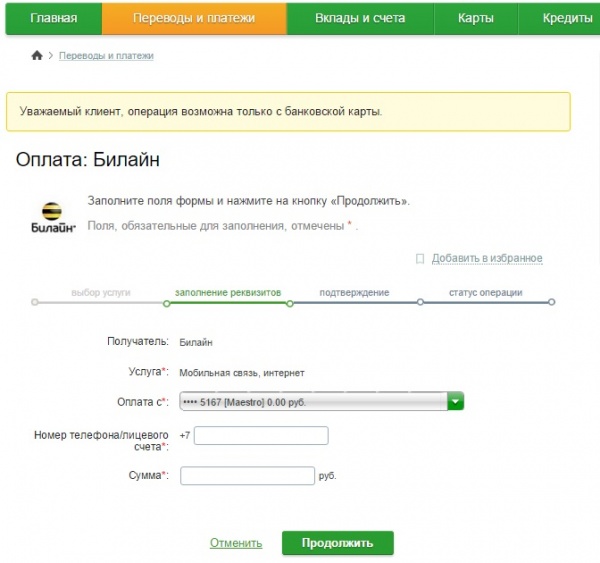The width and height of the screenshot is (600, 563).
Task: Focus the phone number input field
Action: pos(261,436)
